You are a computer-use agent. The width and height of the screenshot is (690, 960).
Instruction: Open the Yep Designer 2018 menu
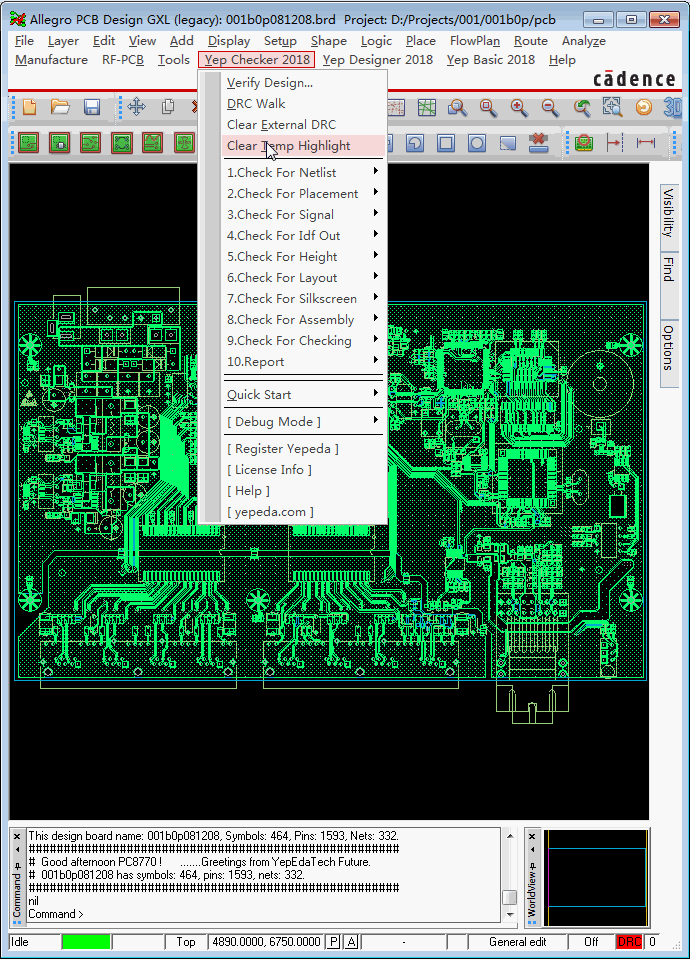378,60
